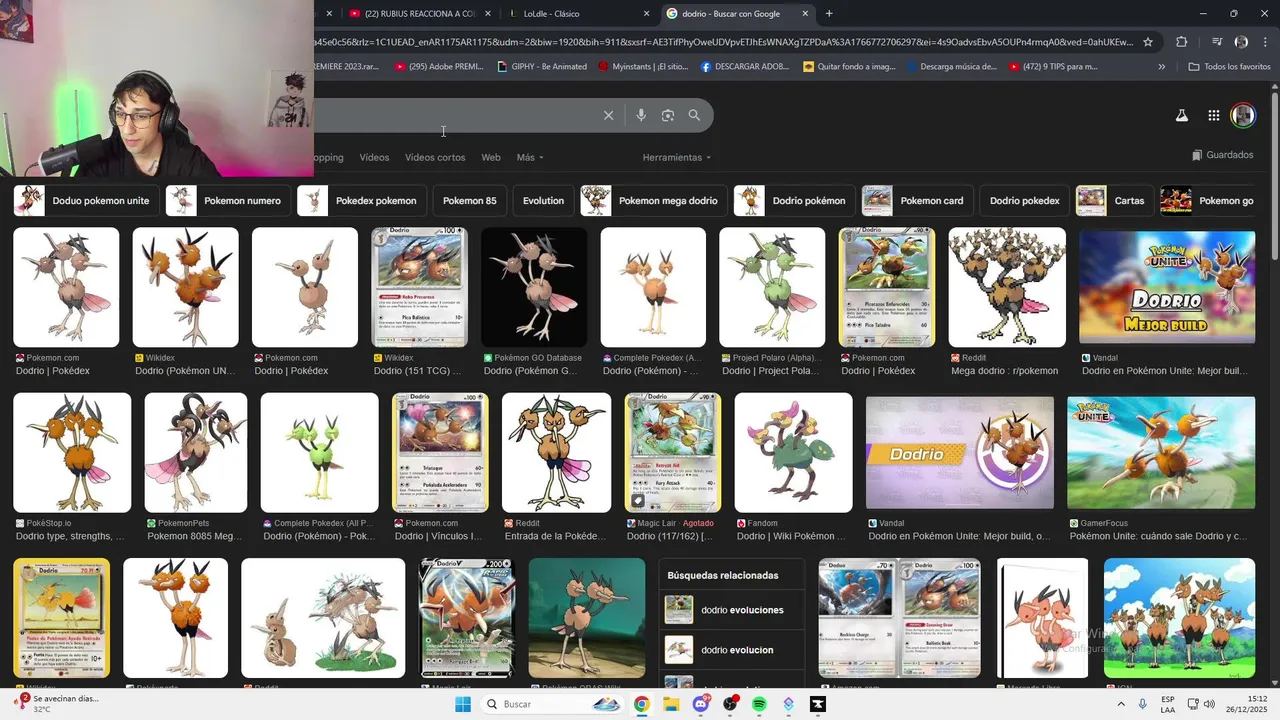The width and height of the screenshot is (1280, 720).
Task: Open the Chrome extensions puzzle icon
Action: coord(1181,42)
